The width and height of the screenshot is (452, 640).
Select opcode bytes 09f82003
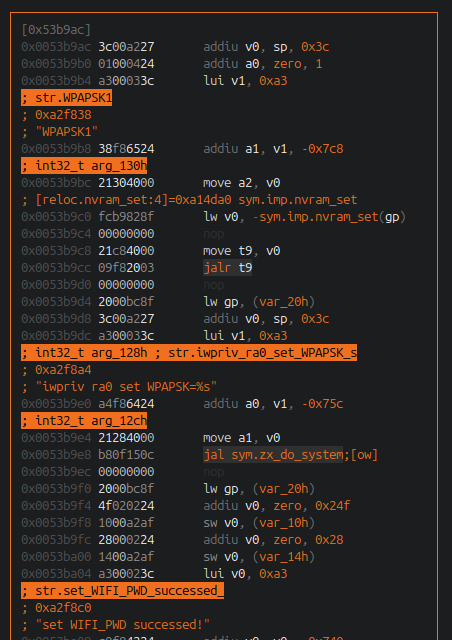coord(126,268)
